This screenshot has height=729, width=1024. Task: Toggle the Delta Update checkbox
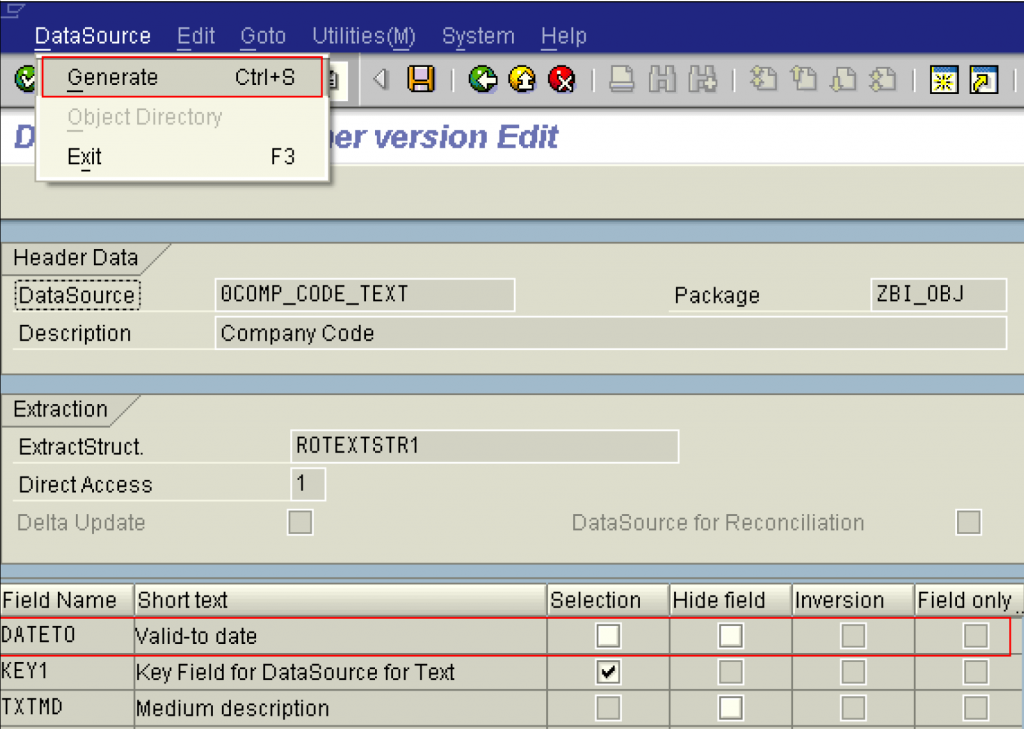[x=300, y=523]
